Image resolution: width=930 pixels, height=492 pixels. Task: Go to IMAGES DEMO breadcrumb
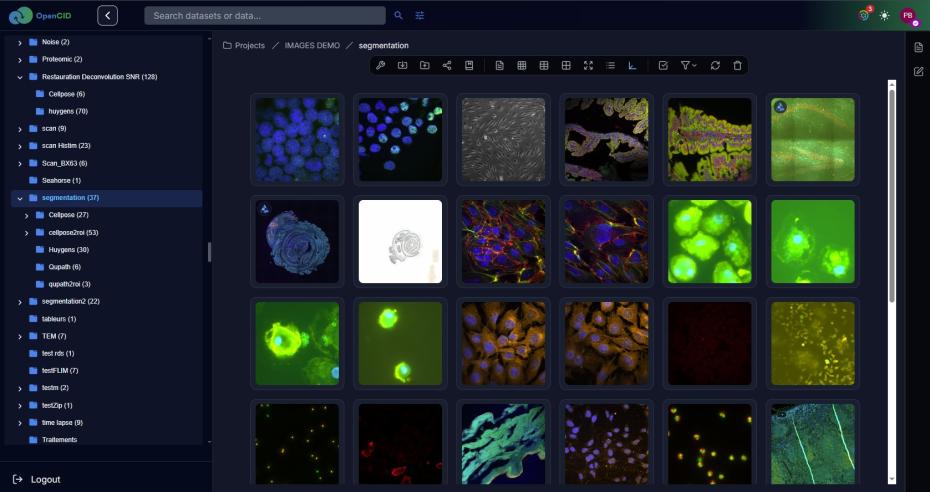point(312,45)
